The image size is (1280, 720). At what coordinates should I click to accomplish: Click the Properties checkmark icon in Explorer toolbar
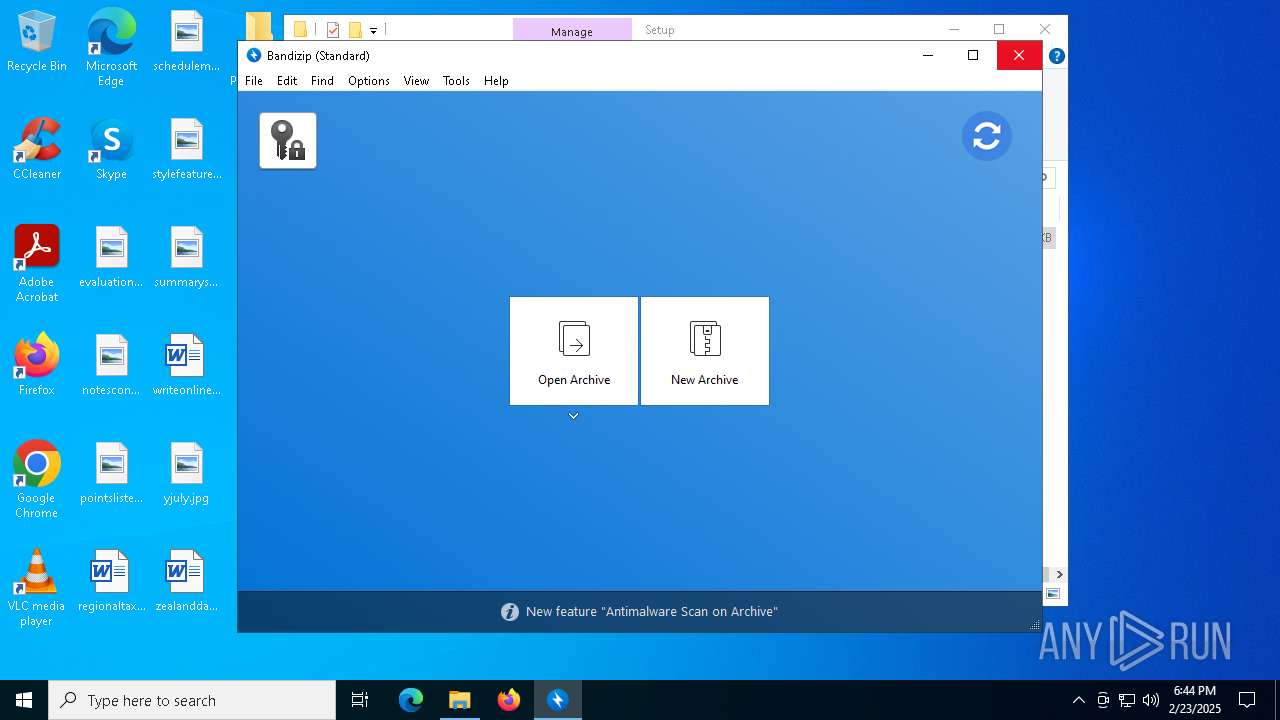click(333, 30)
